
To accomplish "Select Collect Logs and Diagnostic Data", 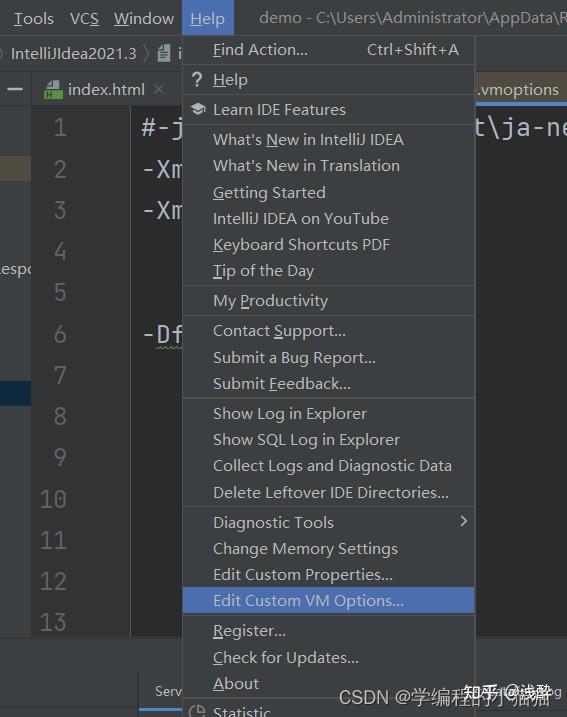I will point(328,466).
